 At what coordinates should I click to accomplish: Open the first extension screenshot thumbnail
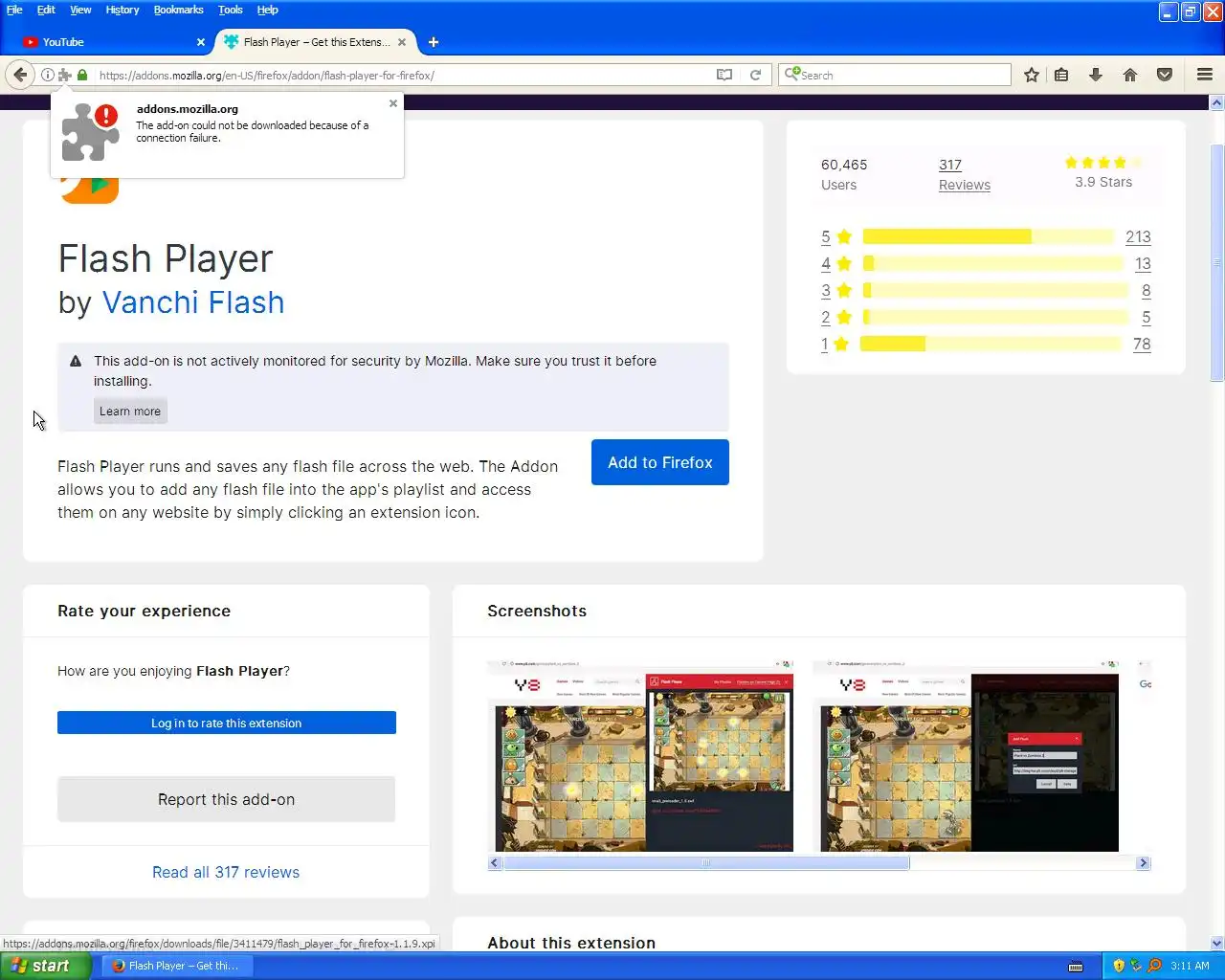coord(640,755)
